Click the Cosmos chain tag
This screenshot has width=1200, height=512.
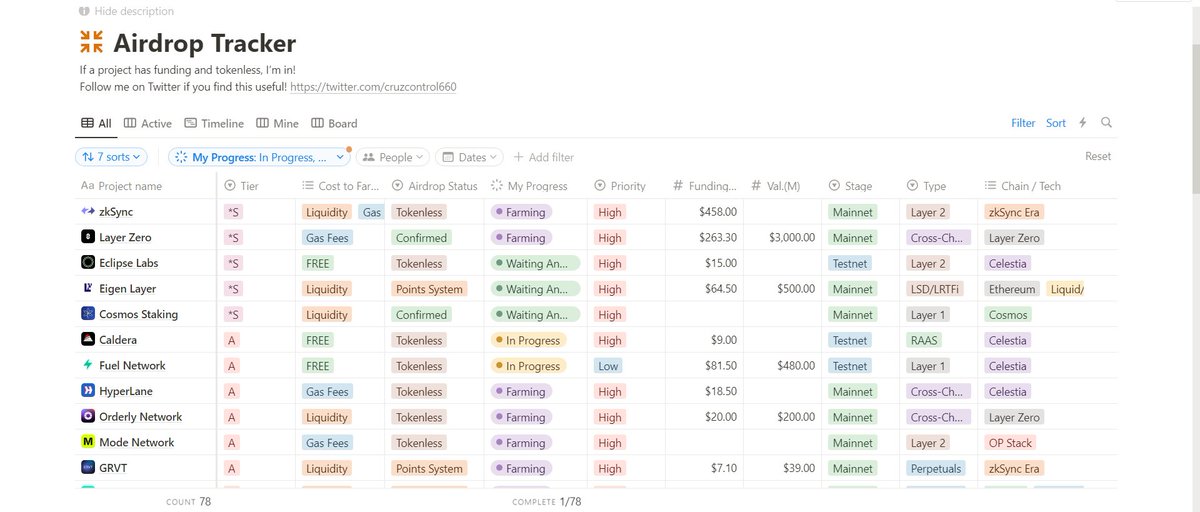pos(1008,314)
